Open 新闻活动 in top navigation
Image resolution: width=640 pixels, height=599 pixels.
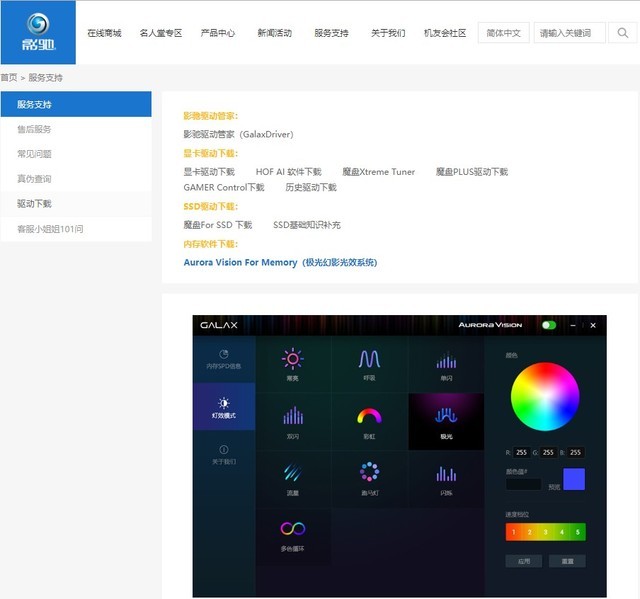[x=274, y=33]
